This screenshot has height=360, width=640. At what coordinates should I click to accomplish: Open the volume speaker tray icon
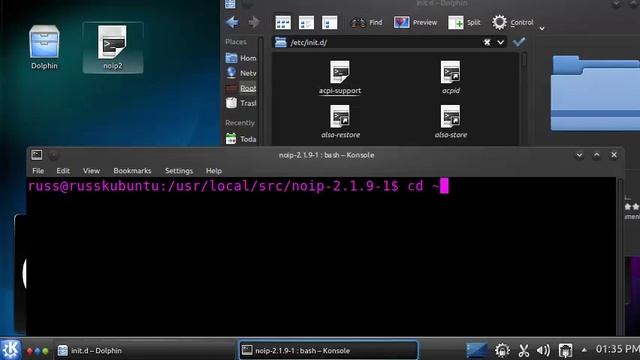pos(543,350)
